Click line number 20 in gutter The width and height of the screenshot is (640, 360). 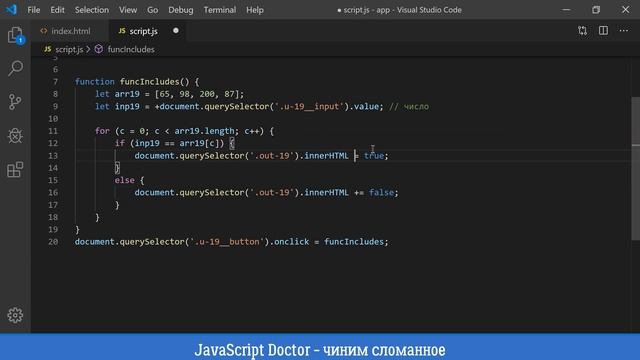(x=53, y=242)
